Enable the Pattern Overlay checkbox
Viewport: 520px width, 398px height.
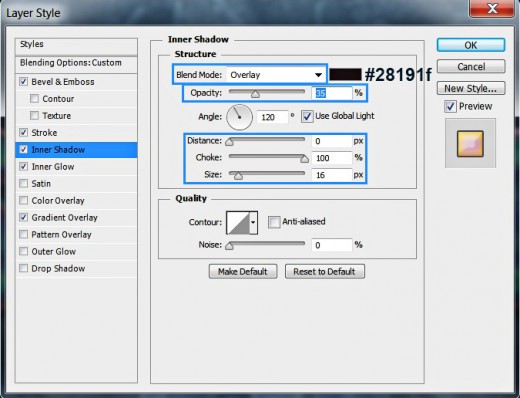tap(23, 235)
